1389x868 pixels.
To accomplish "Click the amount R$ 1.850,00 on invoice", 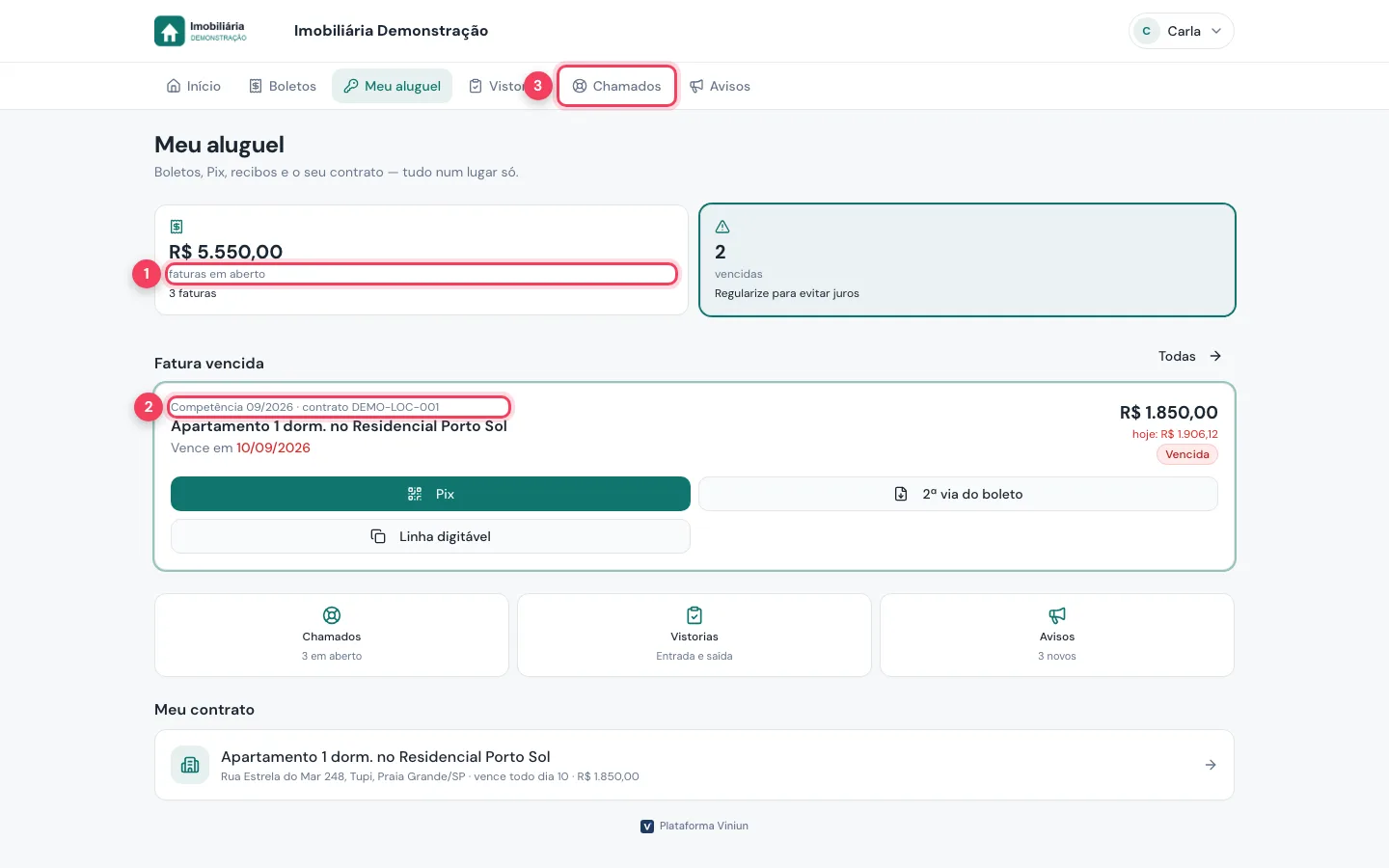I will point(1168,413).
